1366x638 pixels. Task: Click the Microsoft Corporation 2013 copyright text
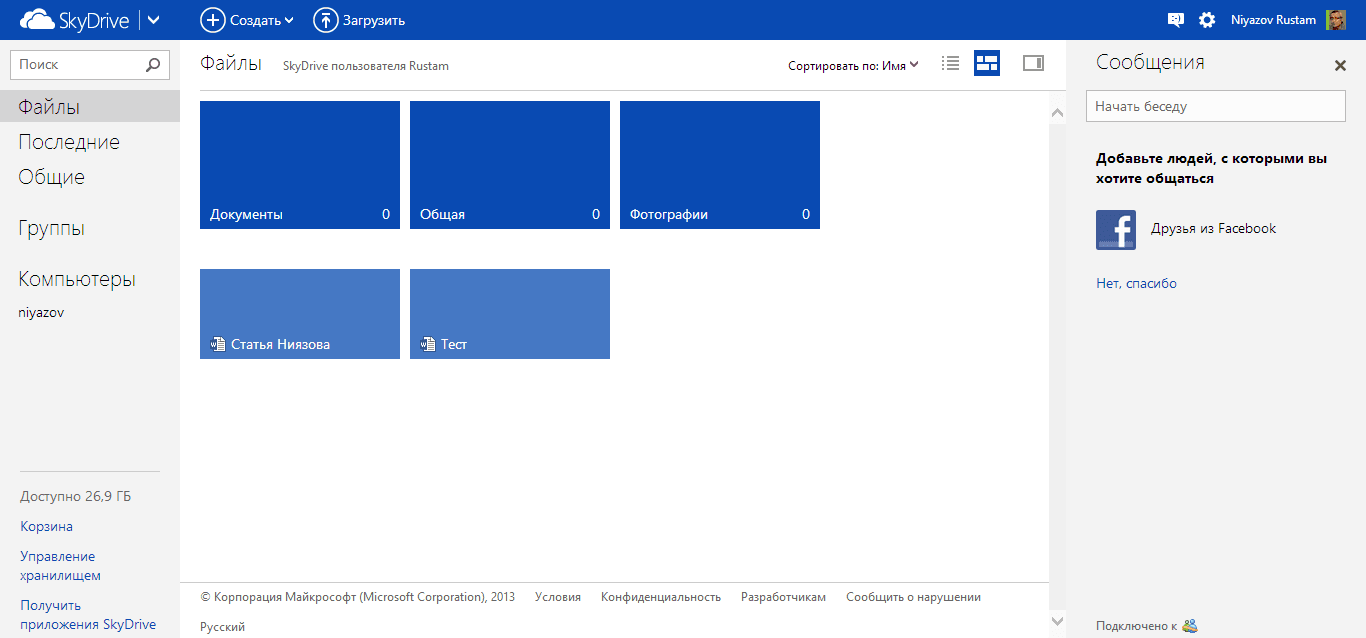(358, 597)
